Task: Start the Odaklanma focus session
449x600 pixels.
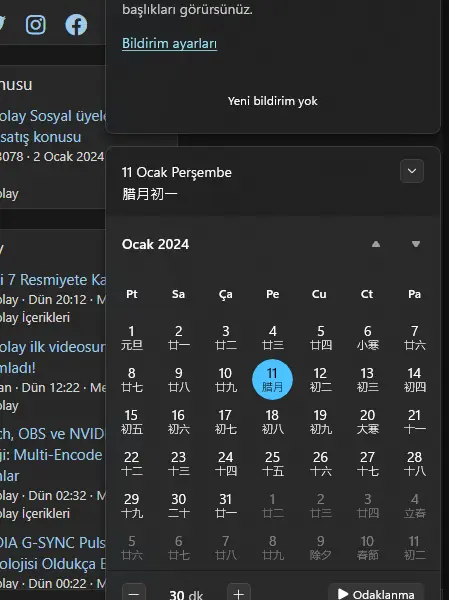Action: 376,593
